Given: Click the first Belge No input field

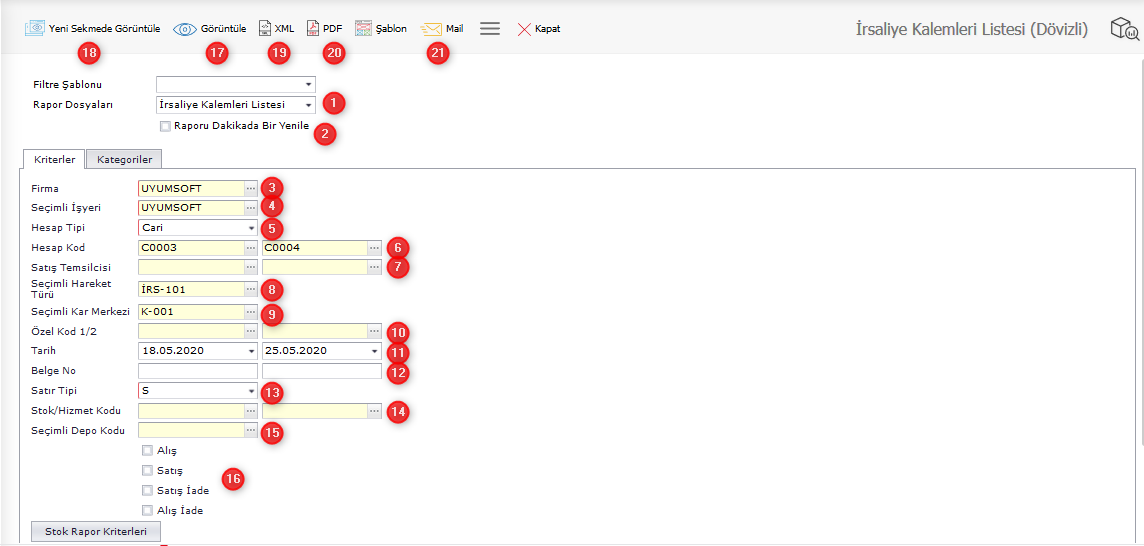Looking at the screenshot, I should click(198, 371).
